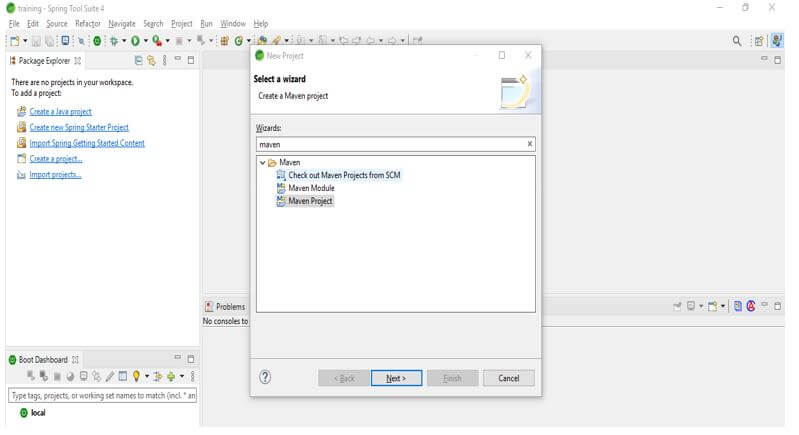This screenshot has height=435, width=799.
Task: Click Import Spring Getting Started Content link
Action: pos(87,143)
